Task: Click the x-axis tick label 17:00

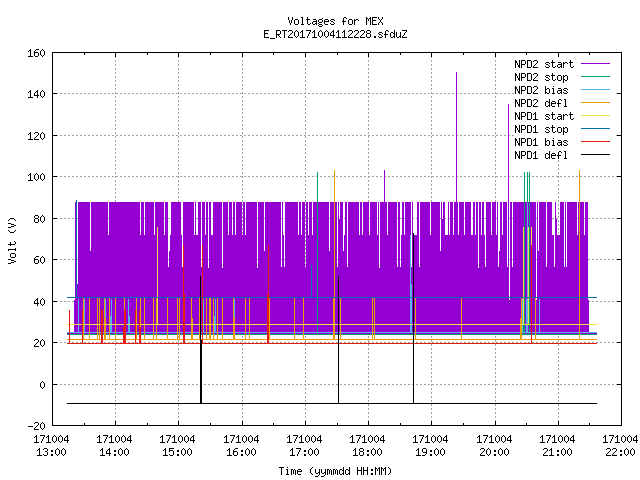Action: [x=304, y=453]
